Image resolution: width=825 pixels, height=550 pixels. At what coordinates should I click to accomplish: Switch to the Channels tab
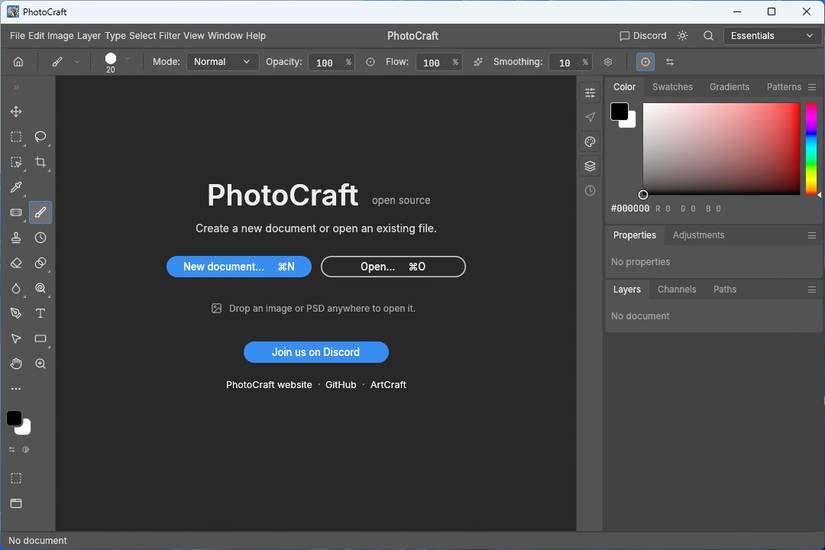(x=677, y=289)
